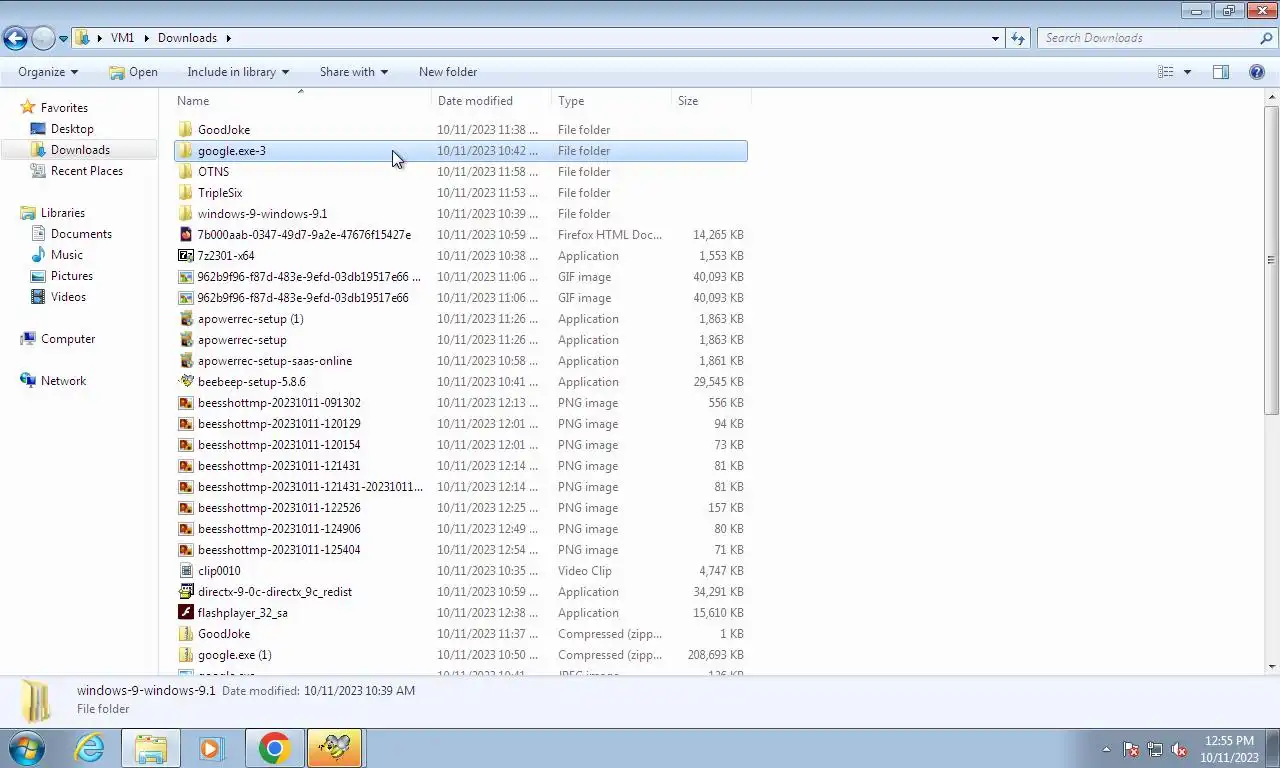Select the clip0010 video clip icon
Viewport: 1280px width, 768px height.
[185, 571]
